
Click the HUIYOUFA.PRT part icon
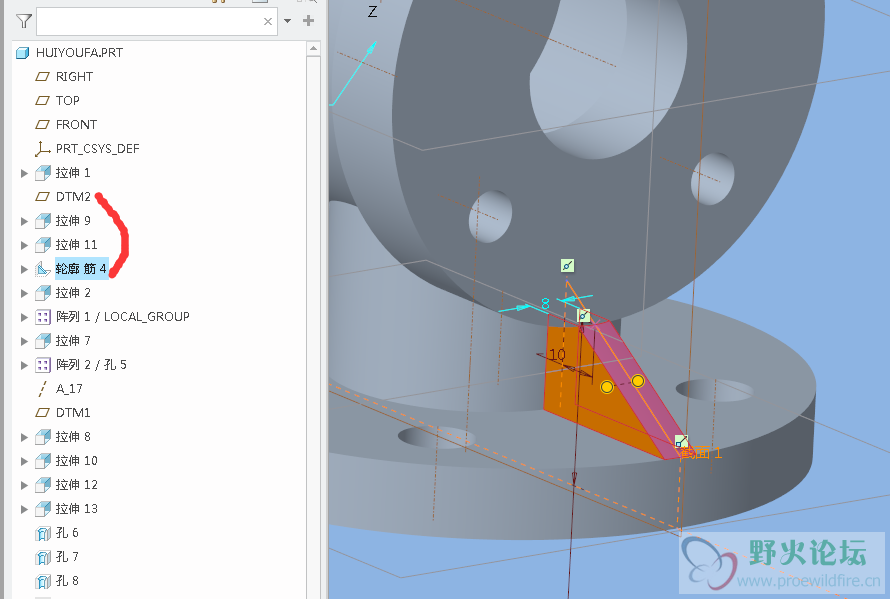click(x=23, y=53)
